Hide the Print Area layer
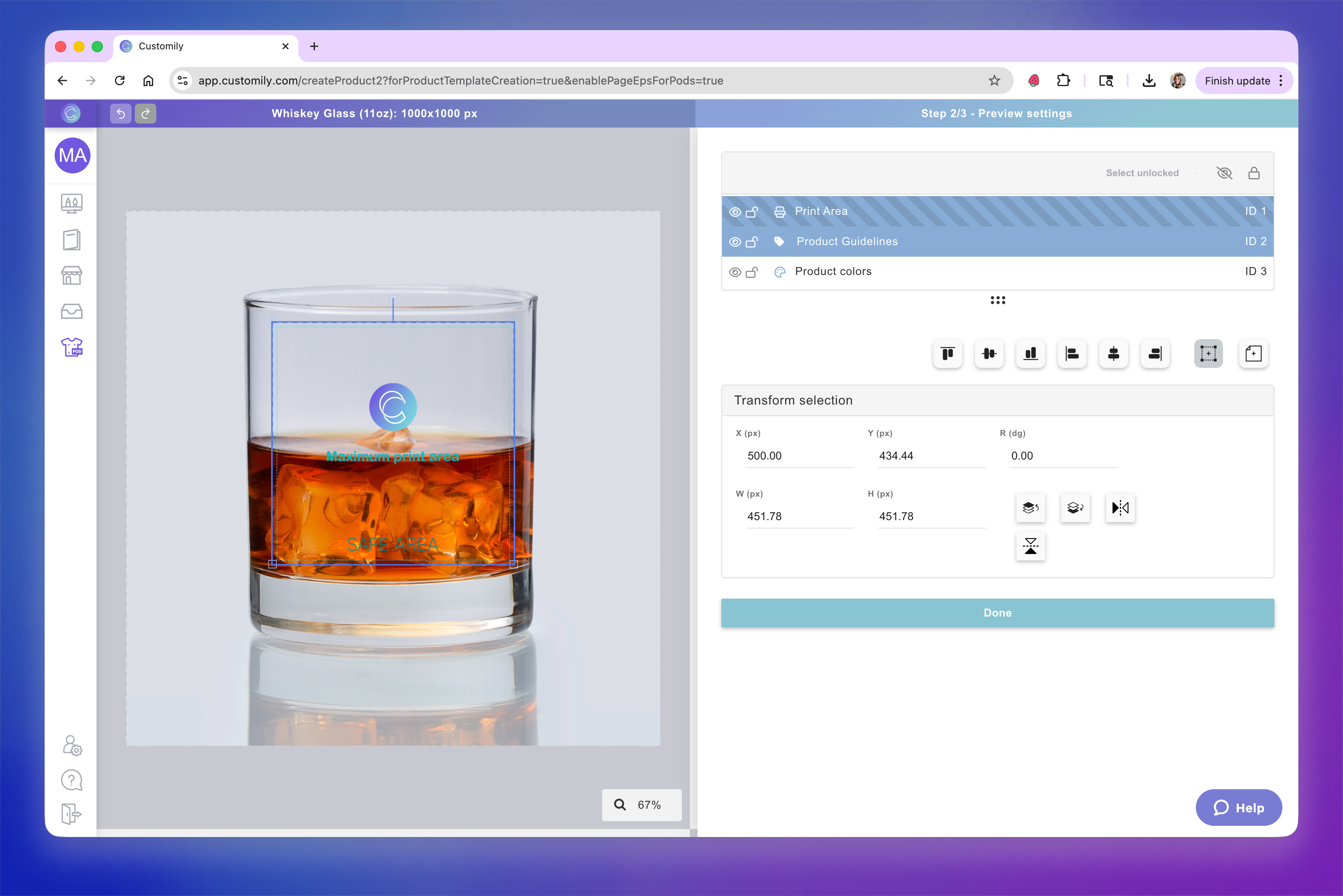 (735, 212)
